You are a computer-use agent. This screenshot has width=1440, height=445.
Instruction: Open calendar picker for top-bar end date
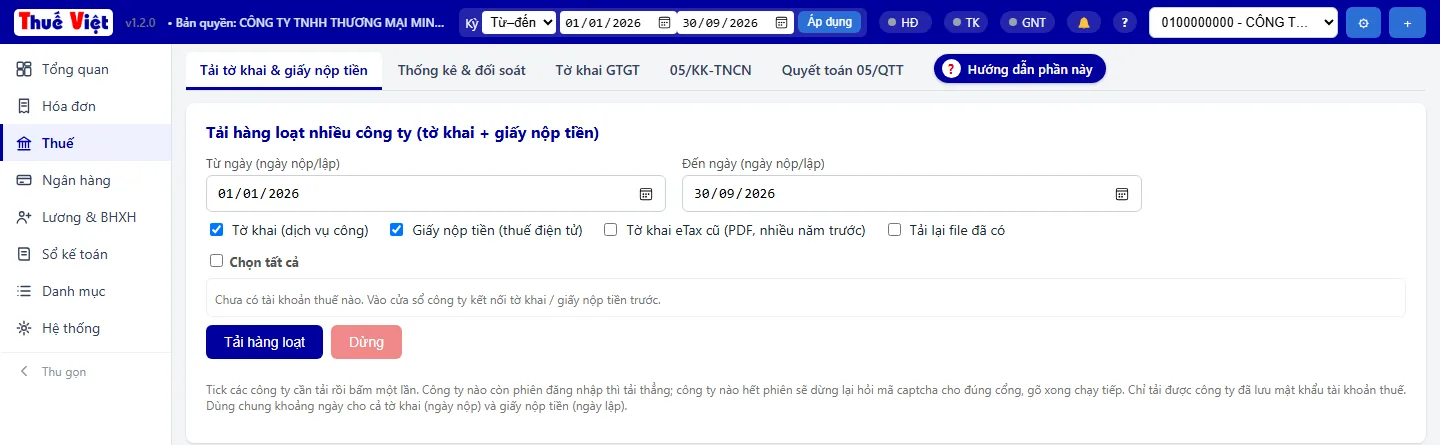[782, 22]
